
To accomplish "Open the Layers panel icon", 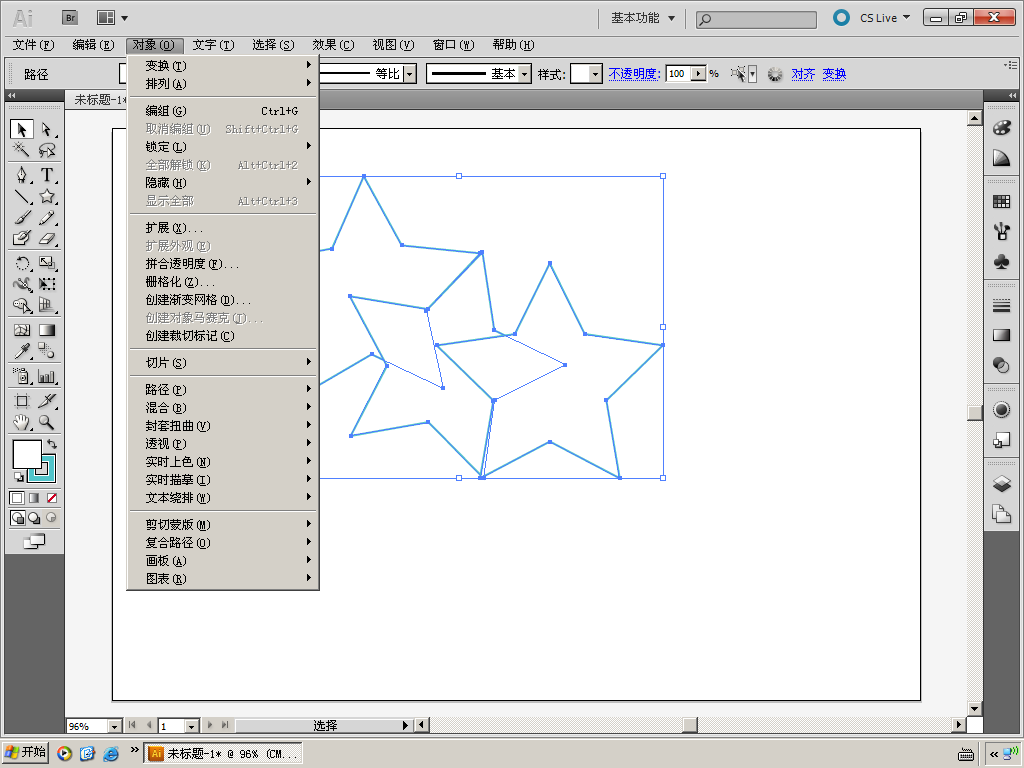I will [1001, 484].
